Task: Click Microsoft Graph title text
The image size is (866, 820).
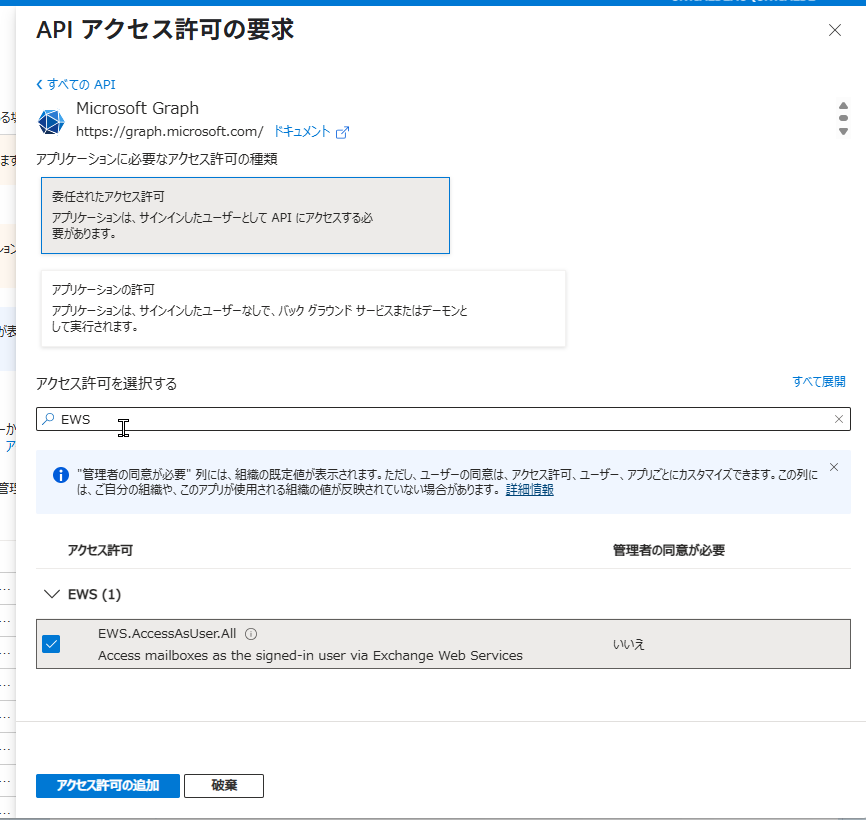Action: [x=137, y=108]
